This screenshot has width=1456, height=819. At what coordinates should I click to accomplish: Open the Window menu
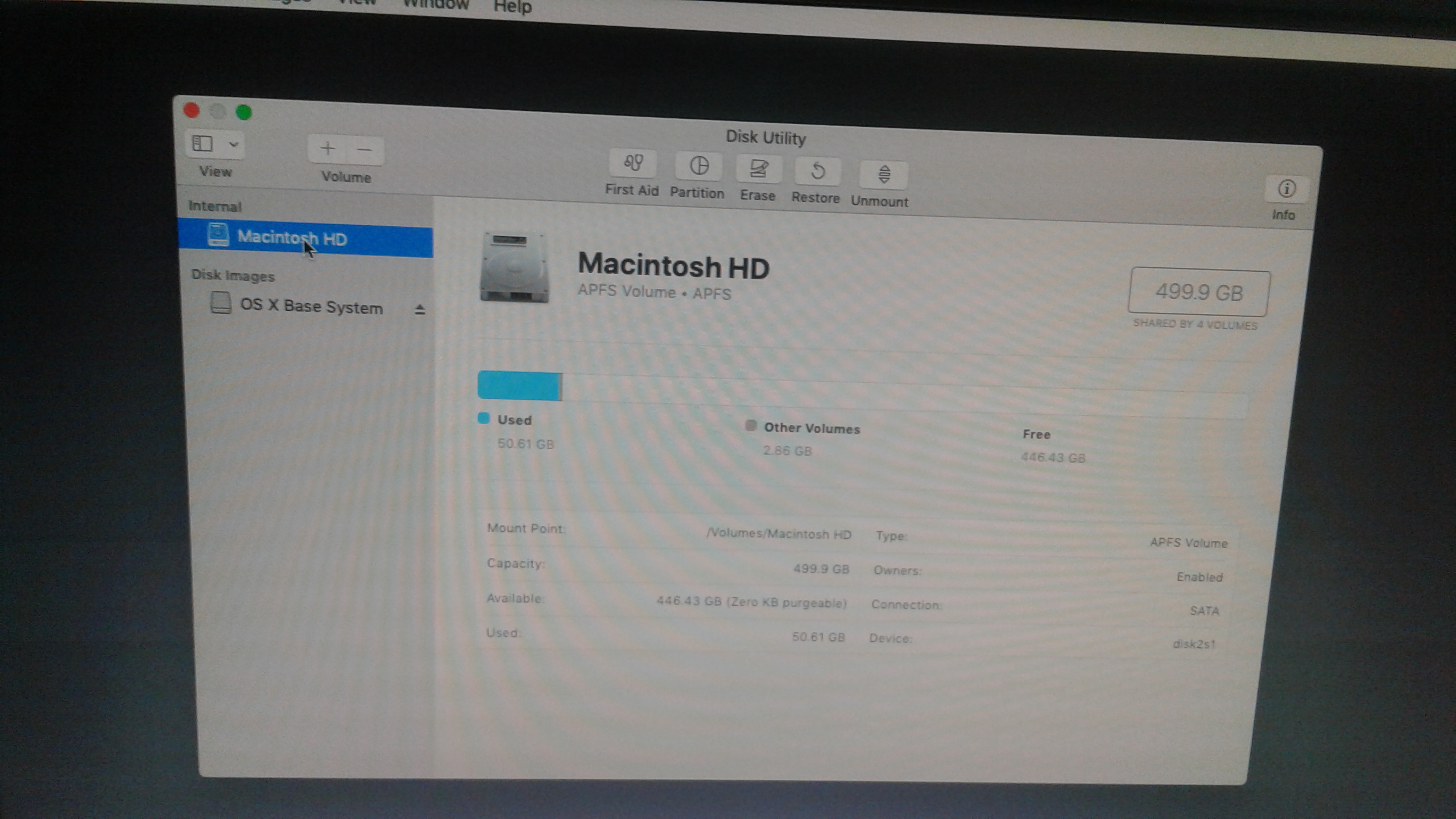[436, 5]
